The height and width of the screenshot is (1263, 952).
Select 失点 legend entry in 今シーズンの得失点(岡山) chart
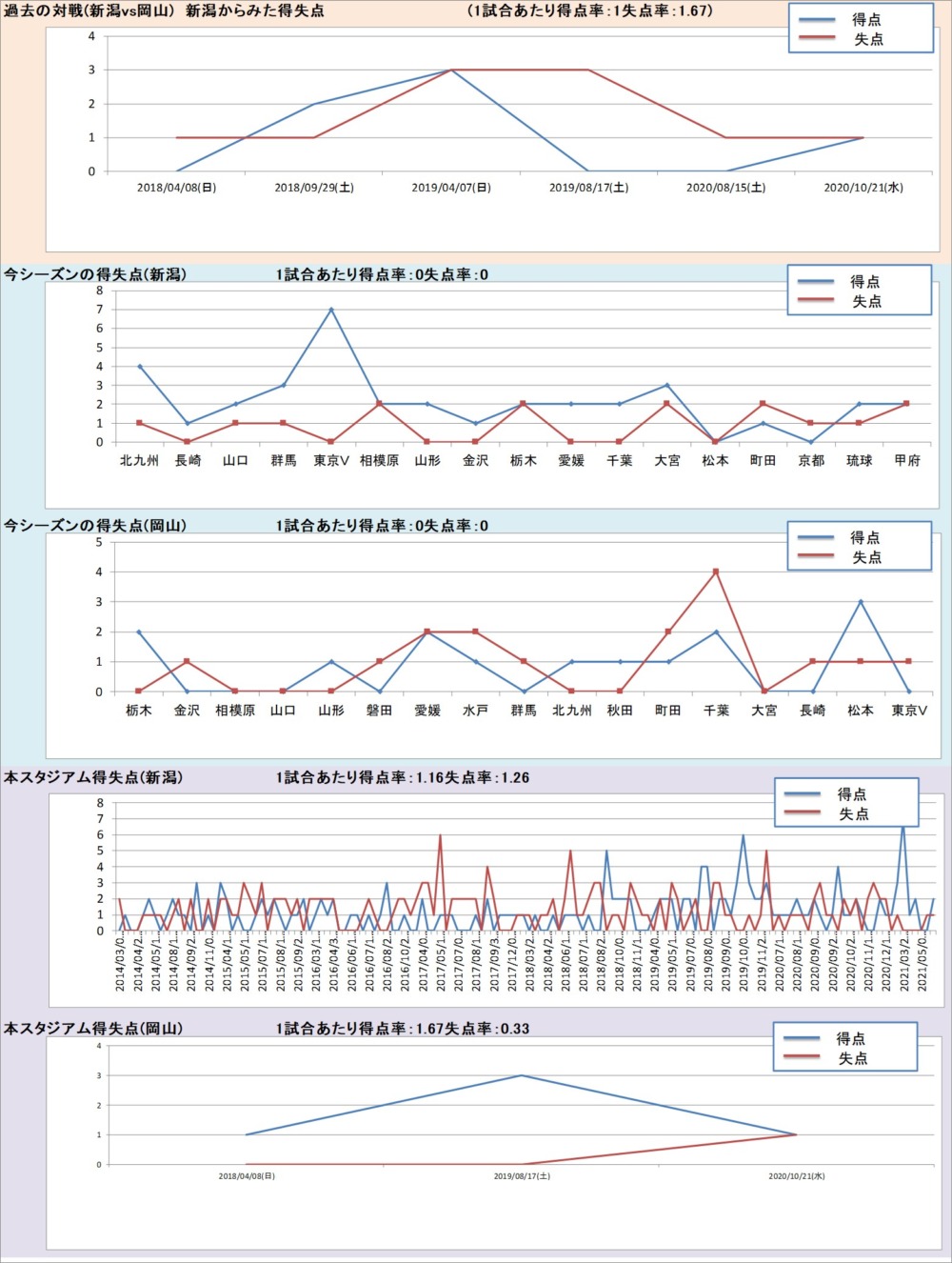pyautogui.click(x=864, y=557)
